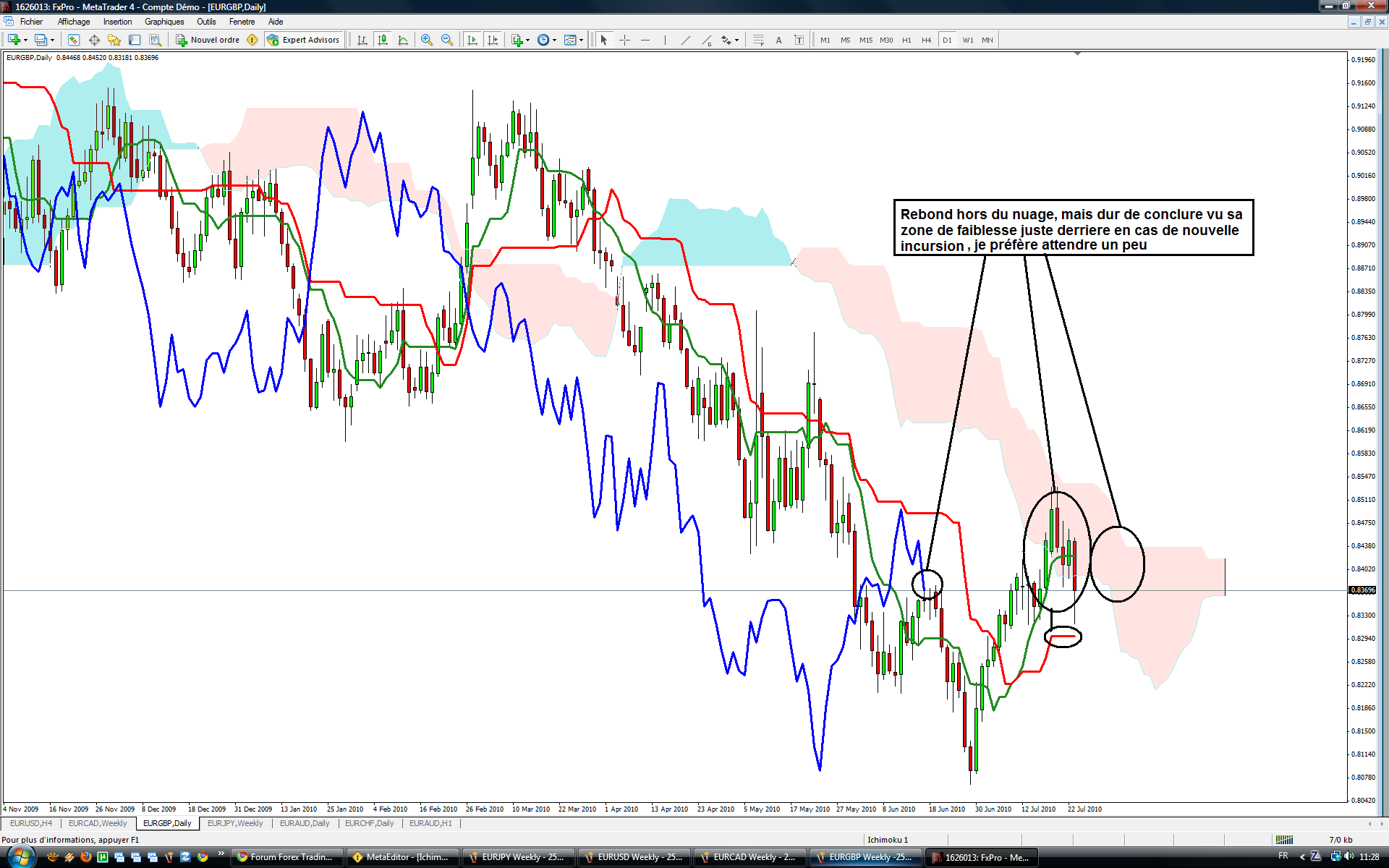Screen dimensions: 1389x868
Task: Select the Fibonacci retracement tool
Action: (x=758, y=40)
